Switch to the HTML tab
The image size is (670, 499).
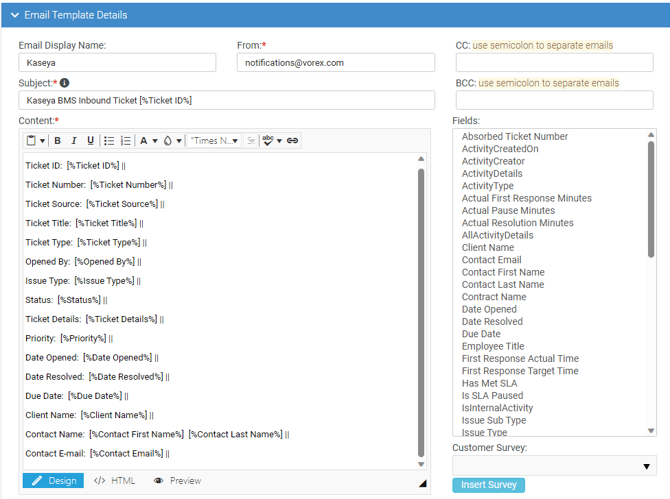click(x=115, y=481)
